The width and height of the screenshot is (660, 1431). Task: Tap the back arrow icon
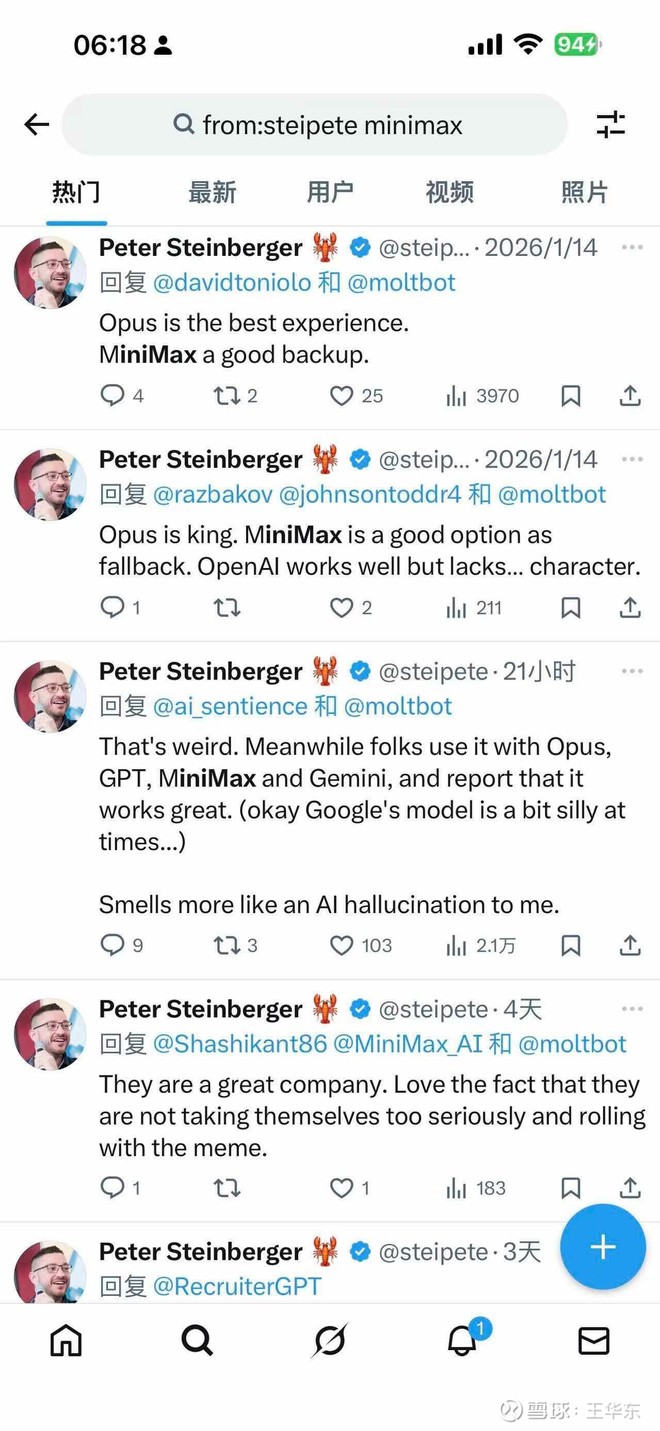[x=37, y=124]
